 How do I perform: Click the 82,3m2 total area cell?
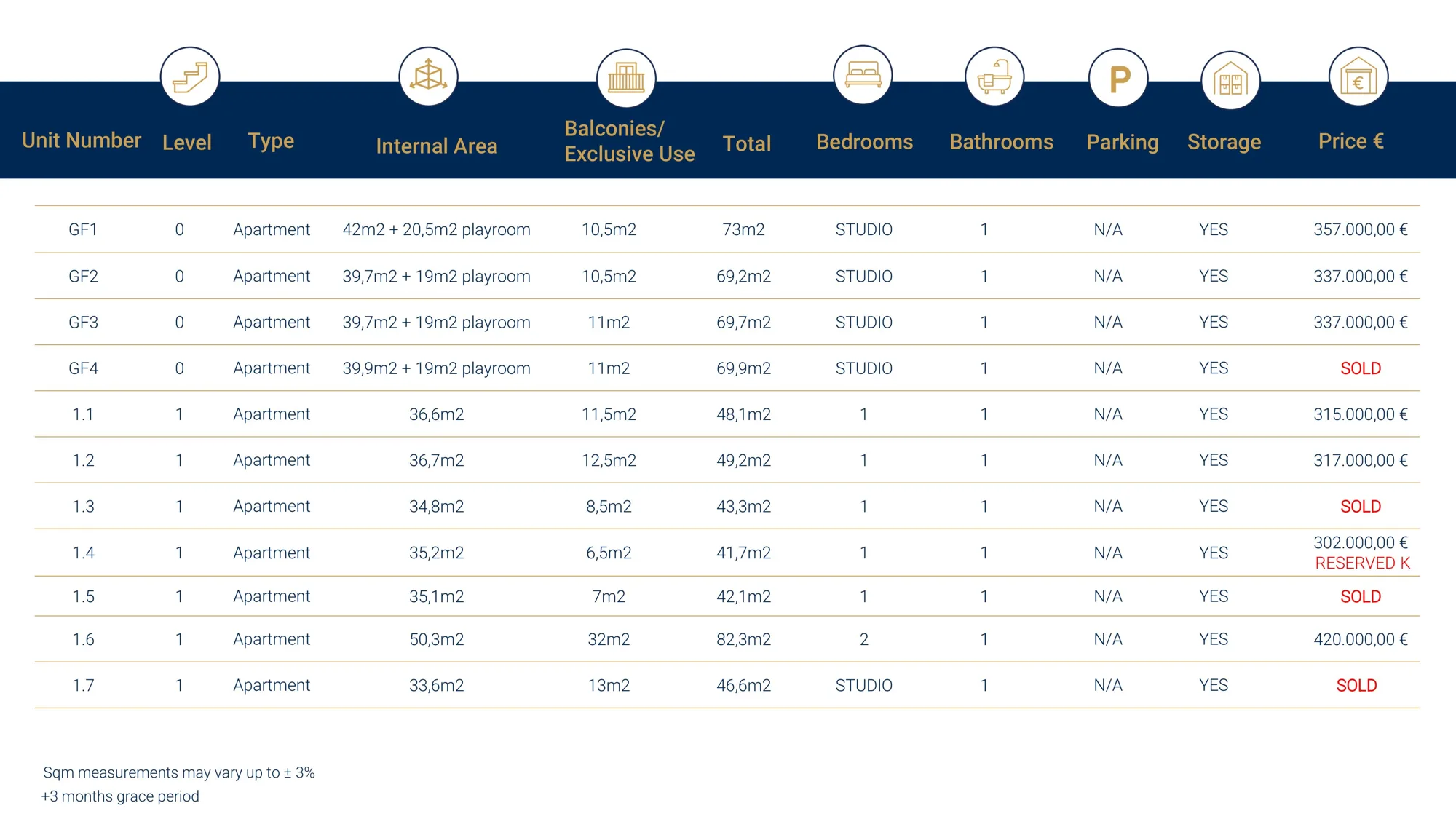click(x=743, y=639)
